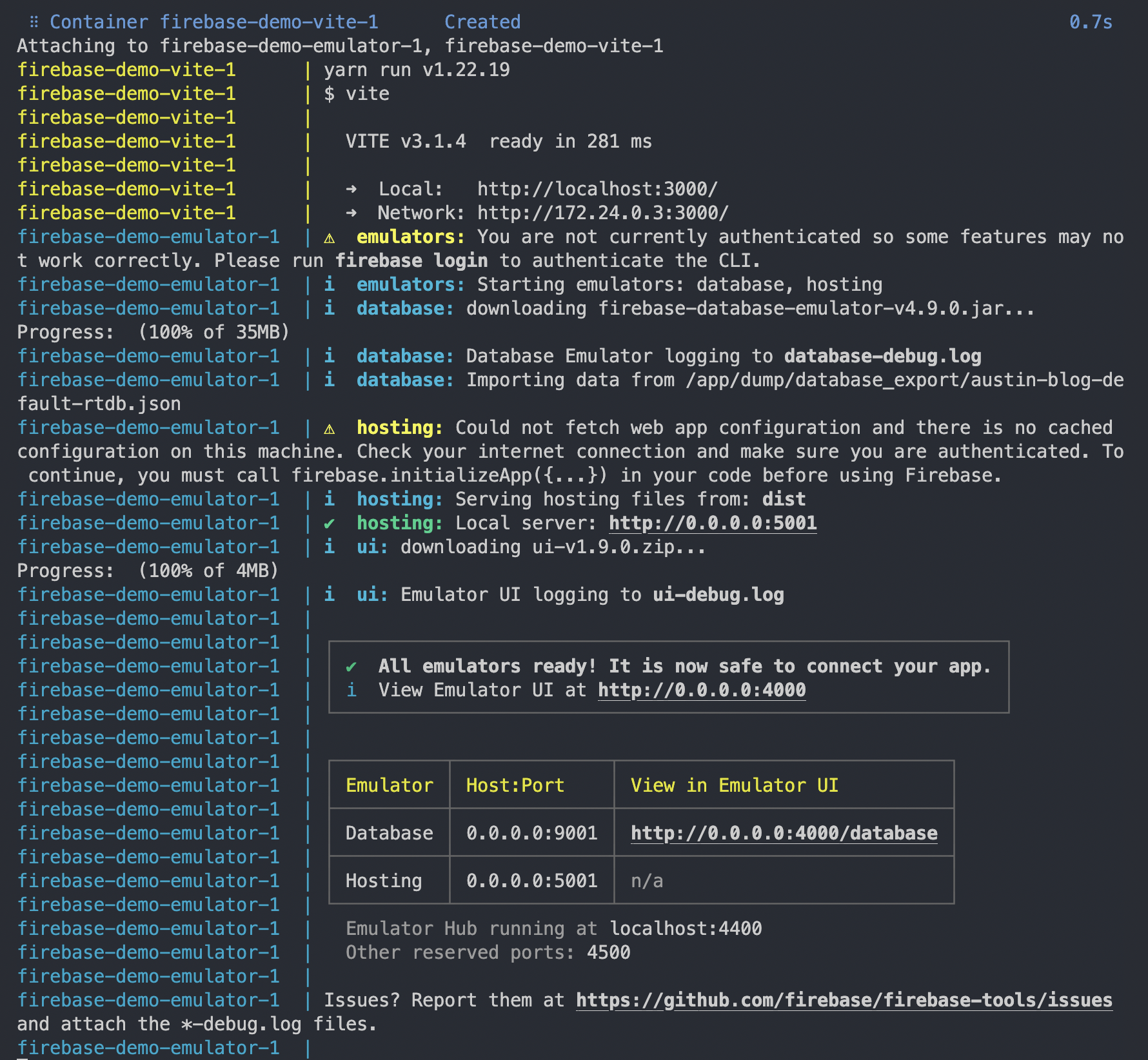
Task: Open http://0.0.0.0:4000/database from the table
Action: [783, 833]
